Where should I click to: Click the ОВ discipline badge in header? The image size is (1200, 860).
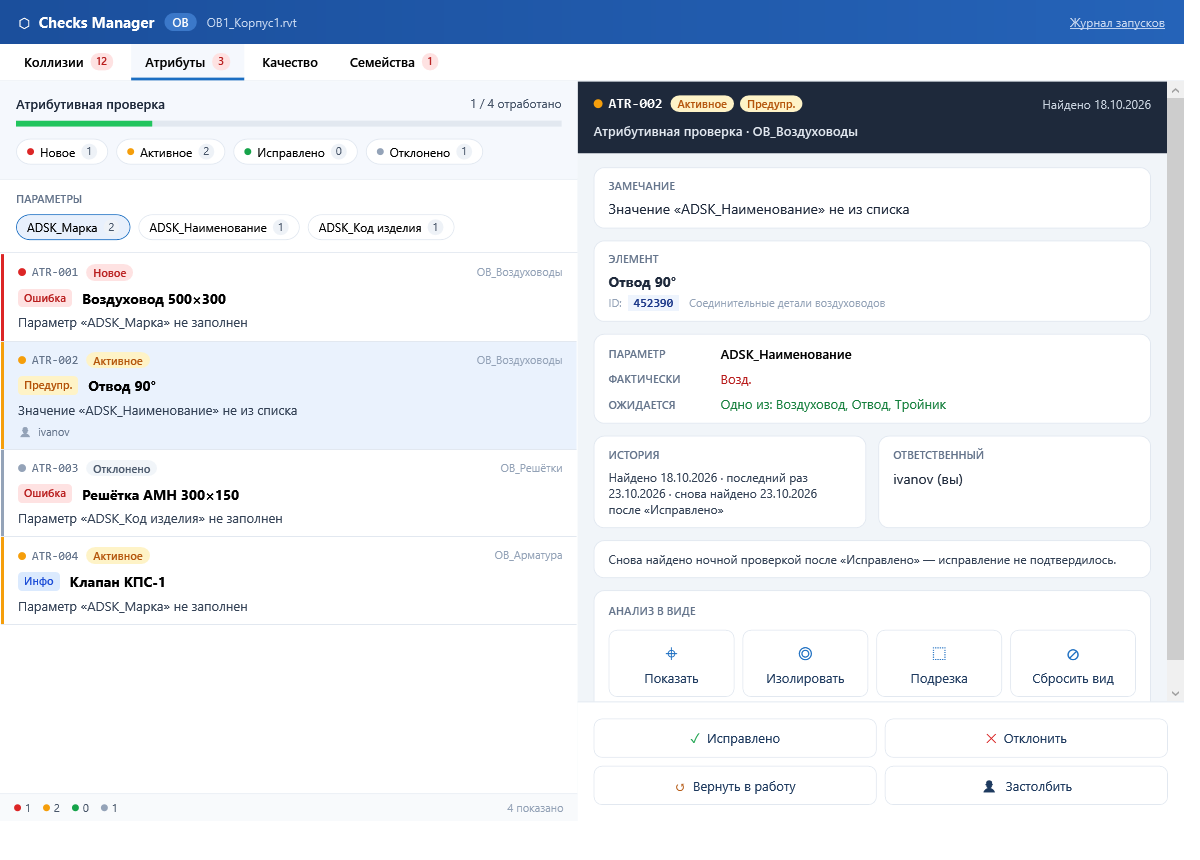point(180,23)
